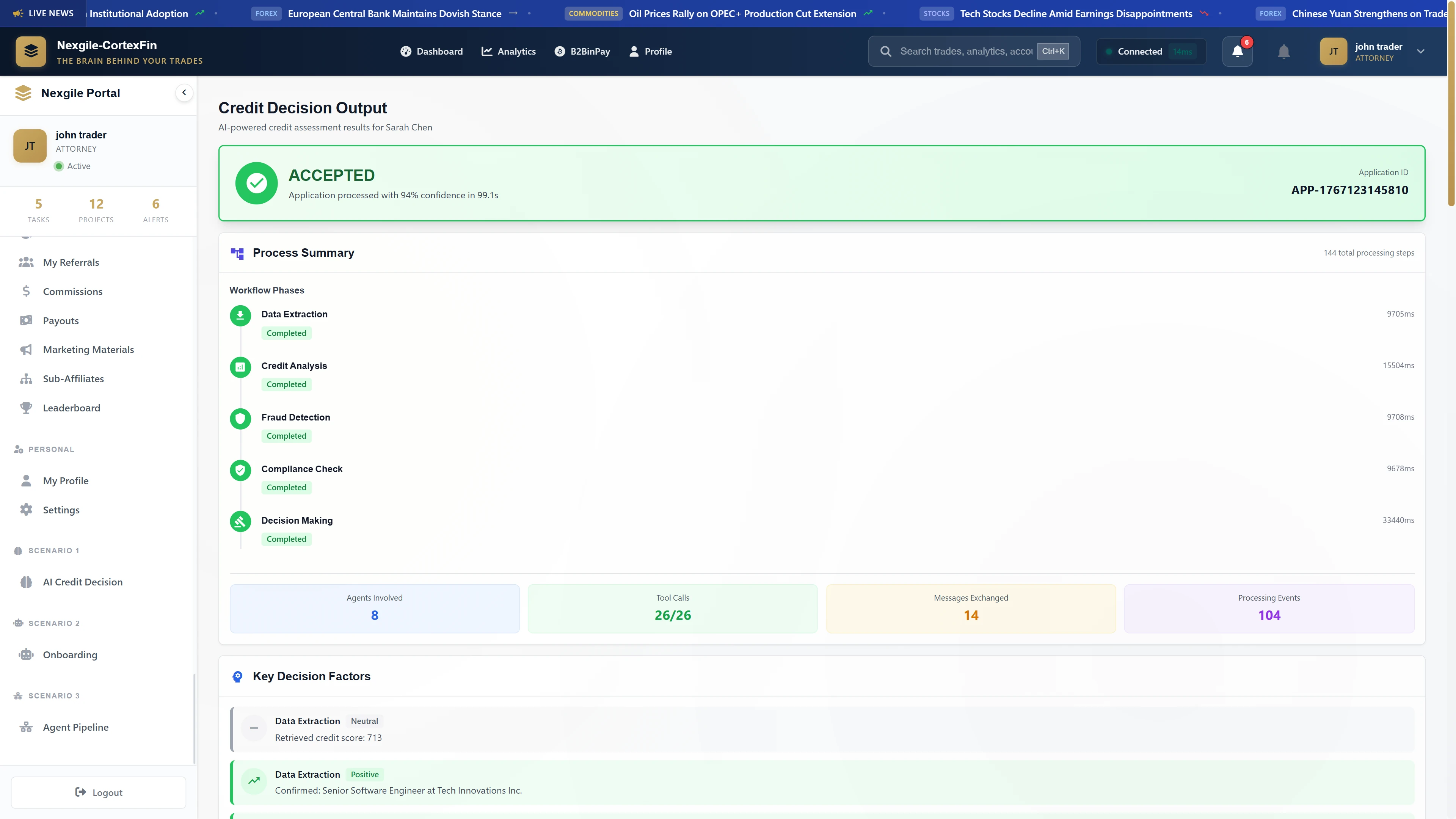This screenshot has height=819, width=1456.
Task: Click the Fraud Detection shield icon
Action: pyautogui.click(x=240, y=418)
